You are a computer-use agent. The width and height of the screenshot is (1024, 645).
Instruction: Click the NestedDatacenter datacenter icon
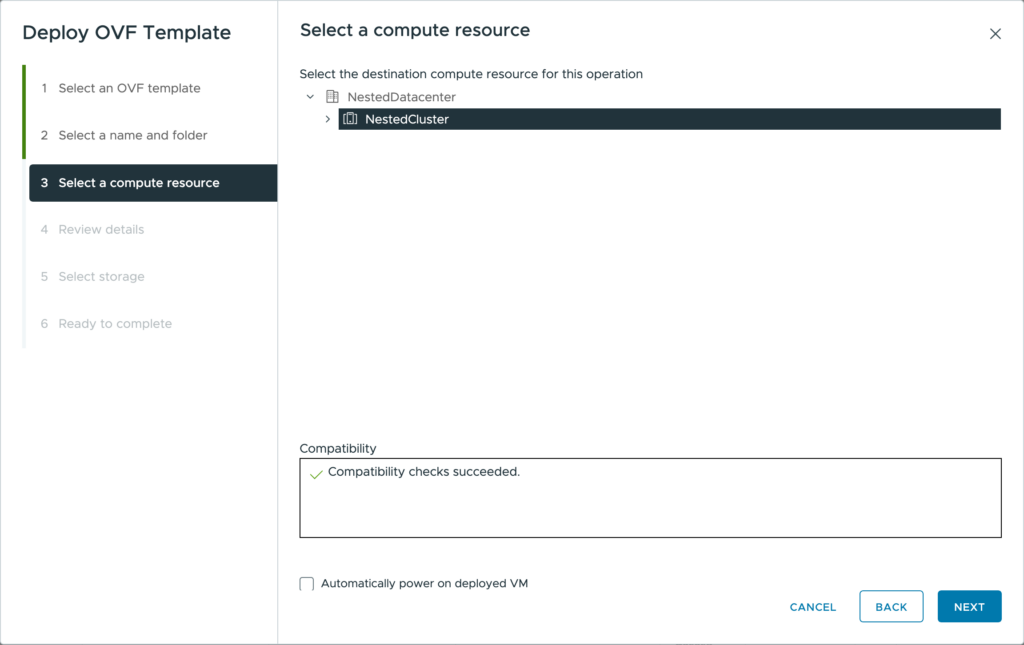[x=333, y=97]
